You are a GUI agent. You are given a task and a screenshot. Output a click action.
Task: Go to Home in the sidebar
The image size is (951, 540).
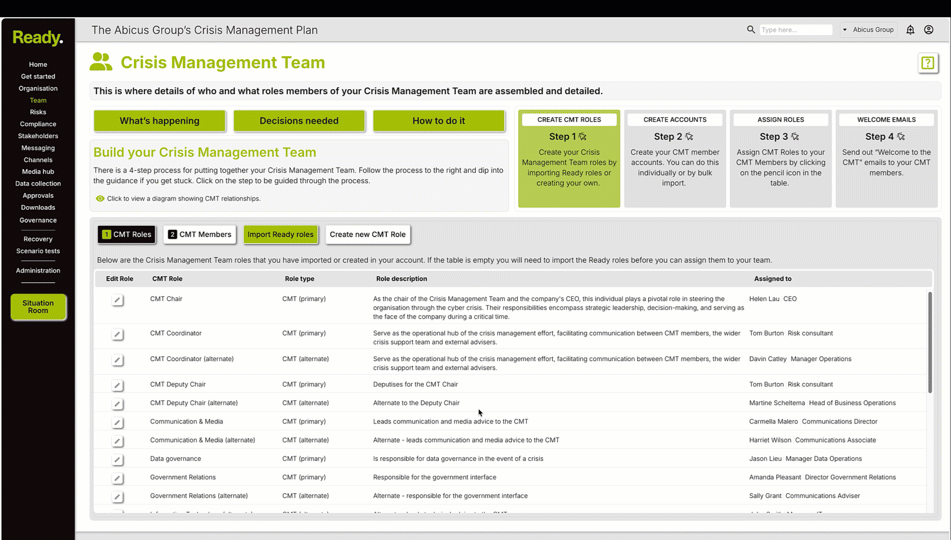tap(38, 64)
